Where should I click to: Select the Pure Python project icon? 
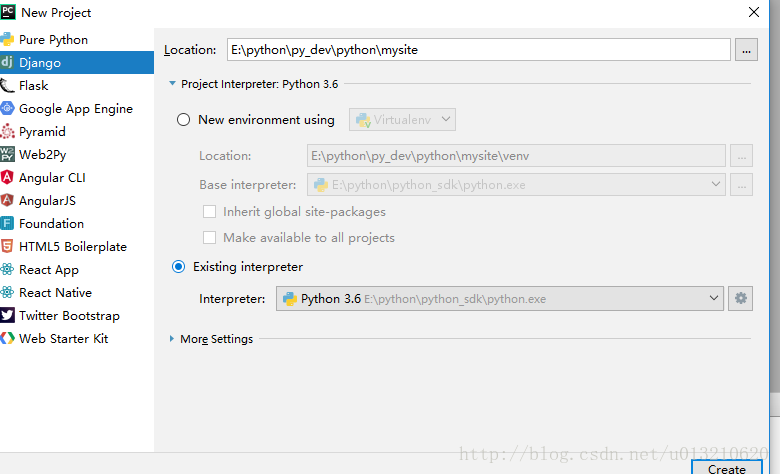tap(7, 39)
